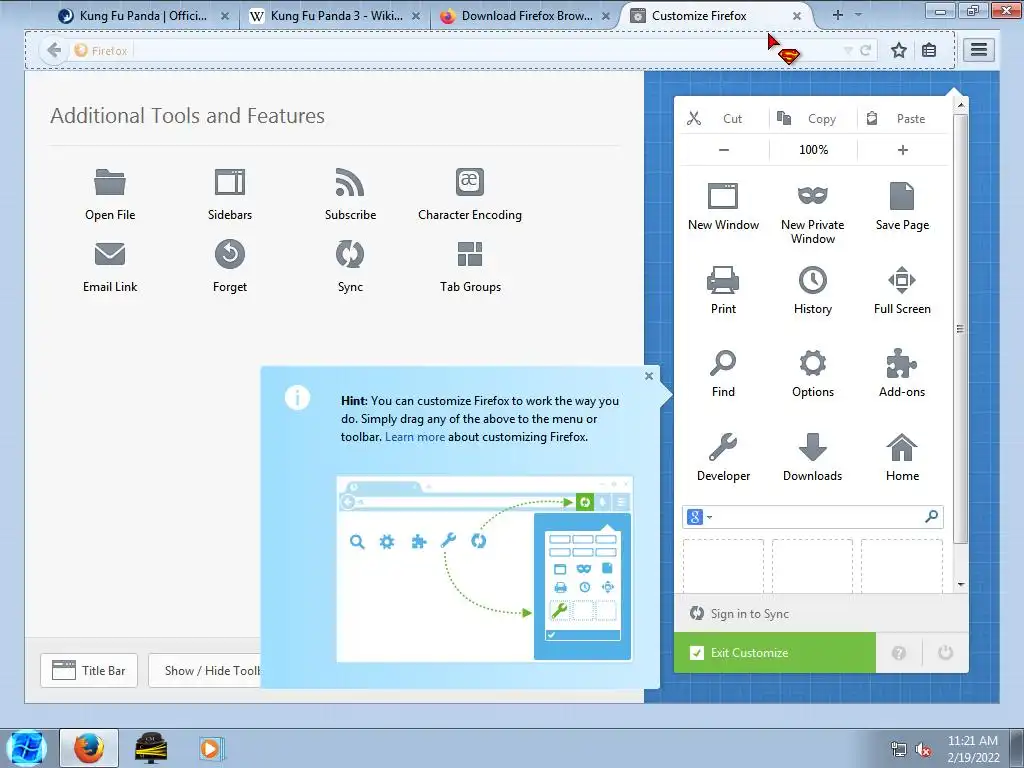Open the list all tabs dropdown arrow
Image resolution: width=1024 pixels, height=768 pixels.
click(x=858, y=14)
